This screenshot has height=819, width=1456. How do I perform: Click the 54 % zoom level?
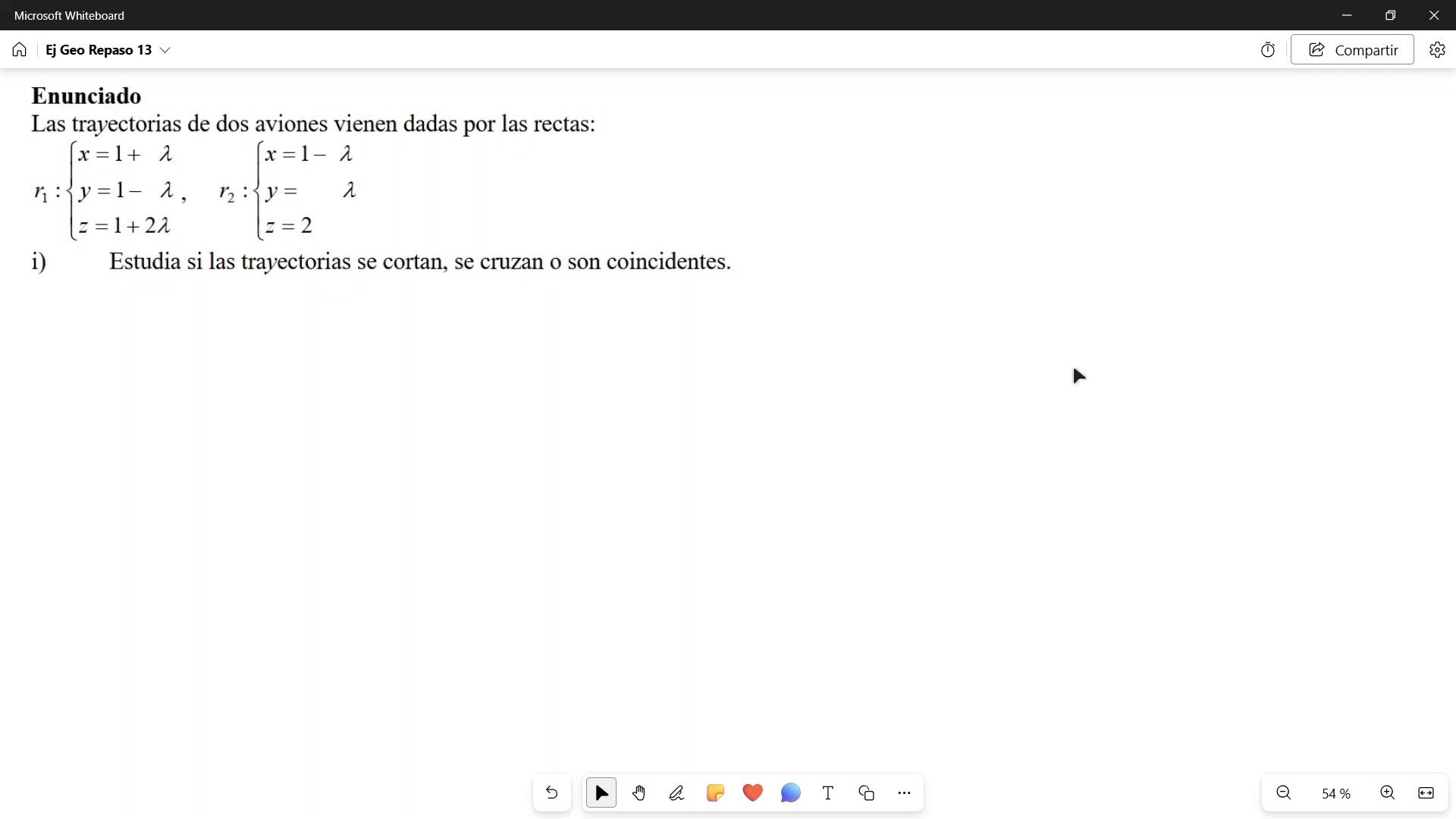pos(1335,793)
